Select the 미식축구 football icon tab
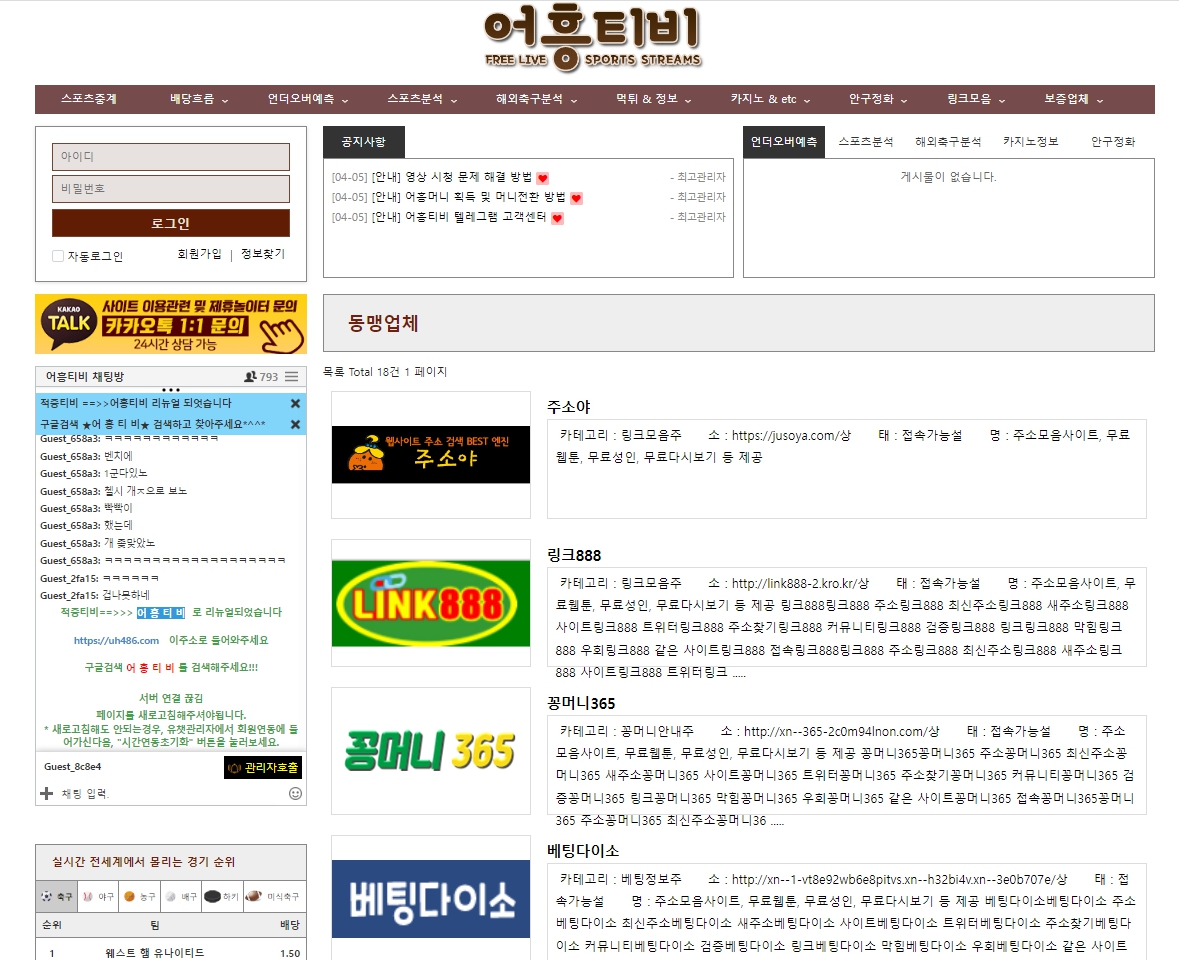 pos(273,897)
